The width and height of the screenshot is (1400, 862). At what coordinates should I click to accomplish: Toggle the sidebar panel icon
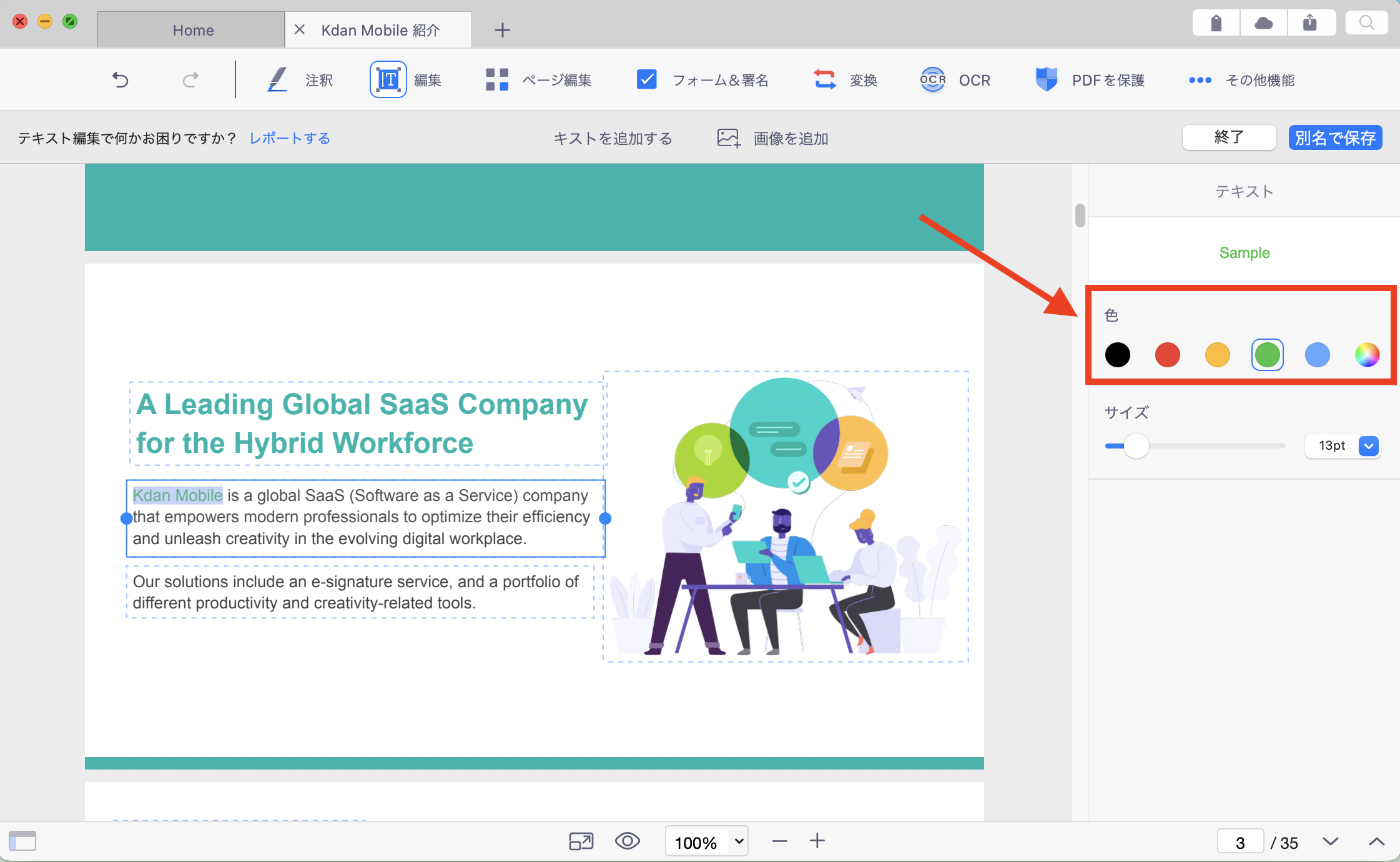coord(22,841)
